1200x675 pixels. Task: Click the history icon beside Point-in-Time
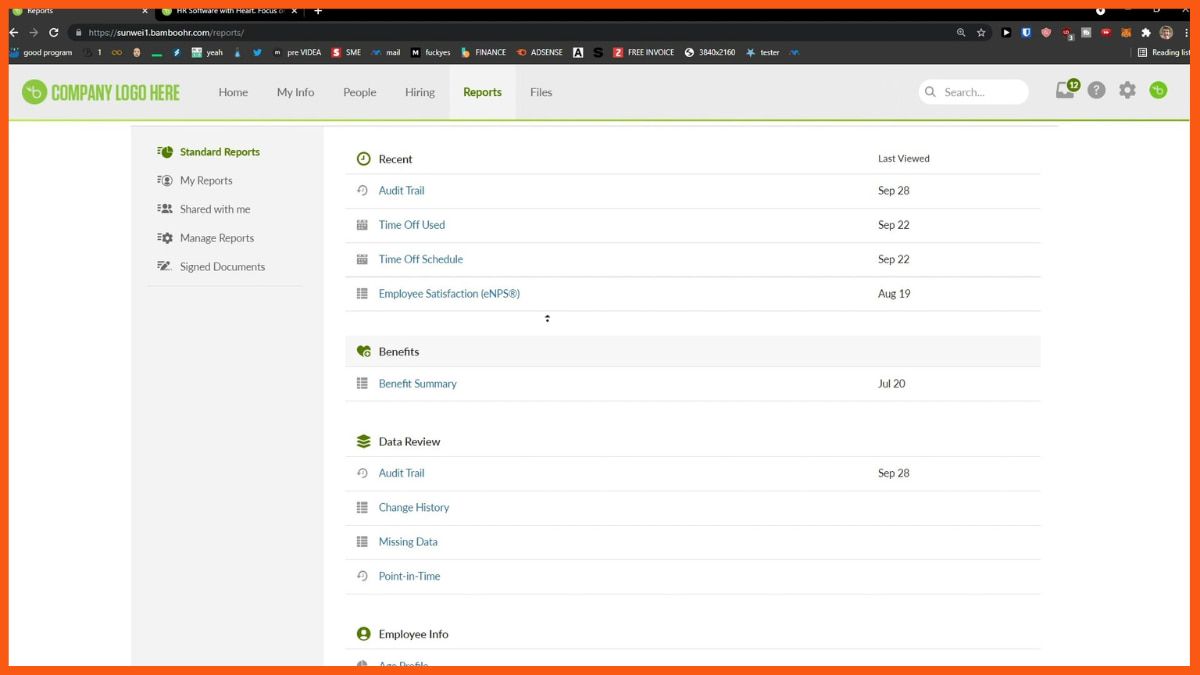(x=363, y=576)
